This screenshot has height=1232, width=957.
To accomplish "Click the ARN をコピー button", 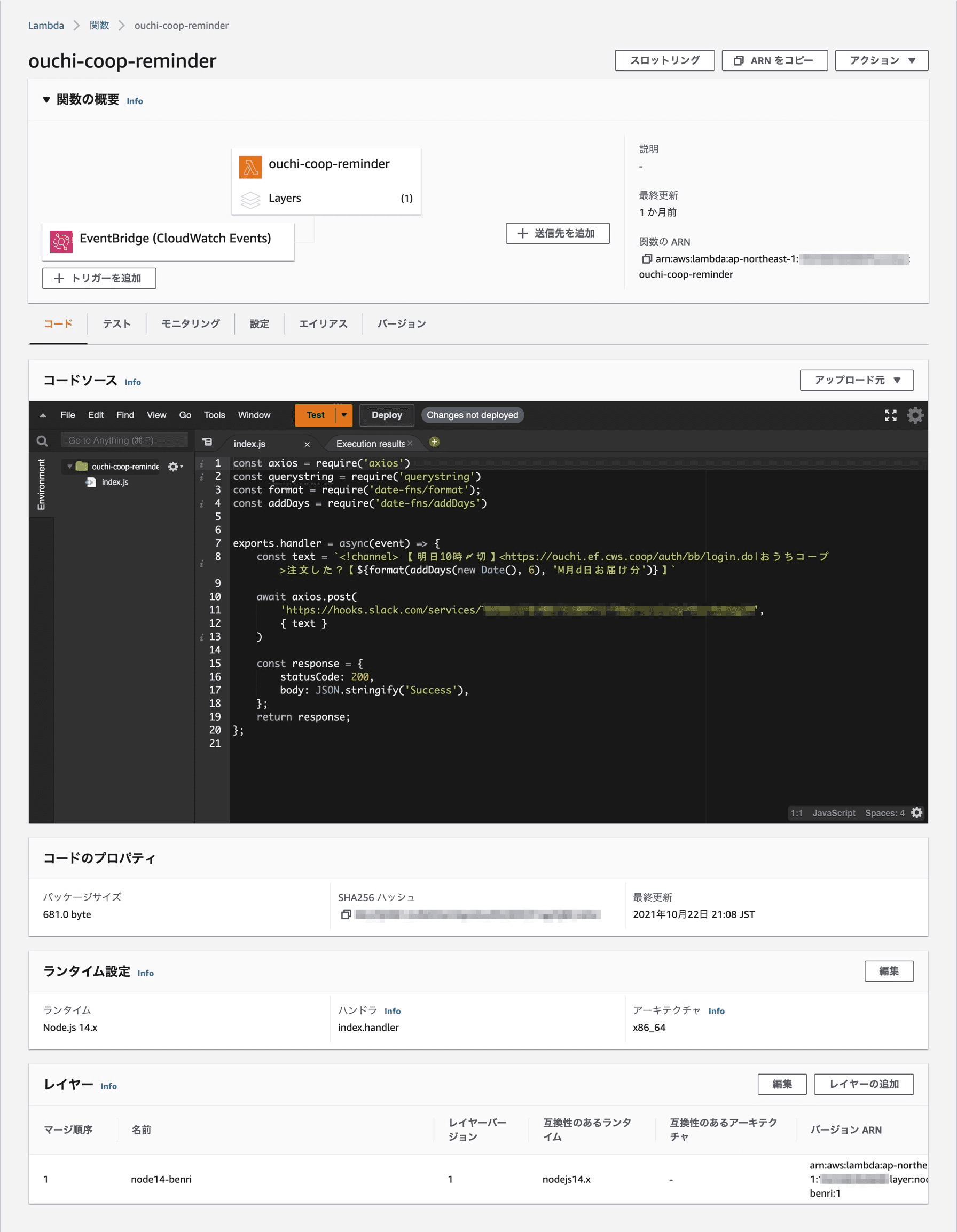I will pos(775,60).
